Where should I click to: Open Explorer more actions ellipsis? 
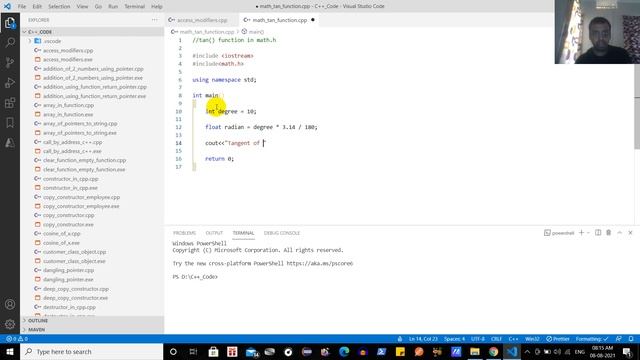[154, 20]
